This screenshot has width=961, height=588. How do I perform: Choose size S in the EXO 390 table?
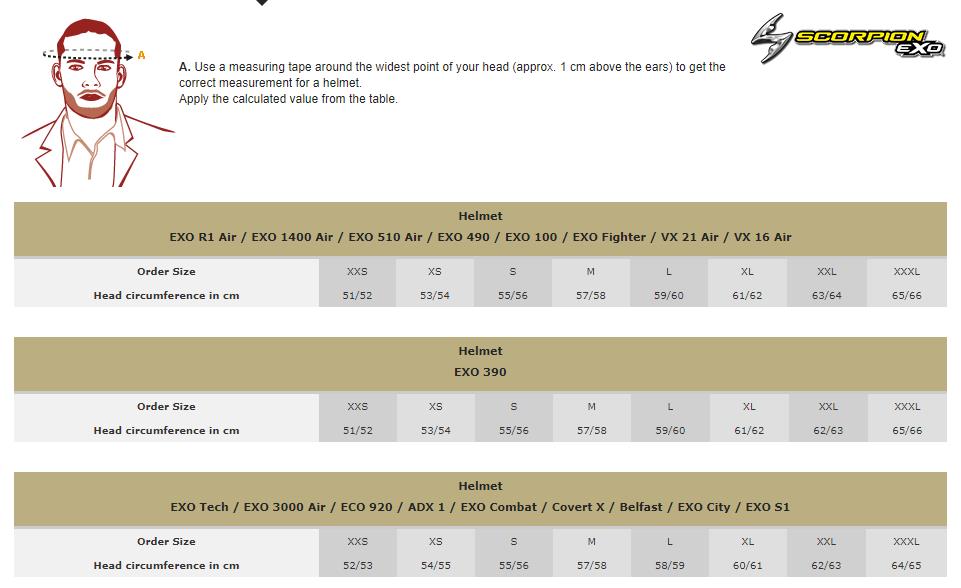tap(514, 407)
